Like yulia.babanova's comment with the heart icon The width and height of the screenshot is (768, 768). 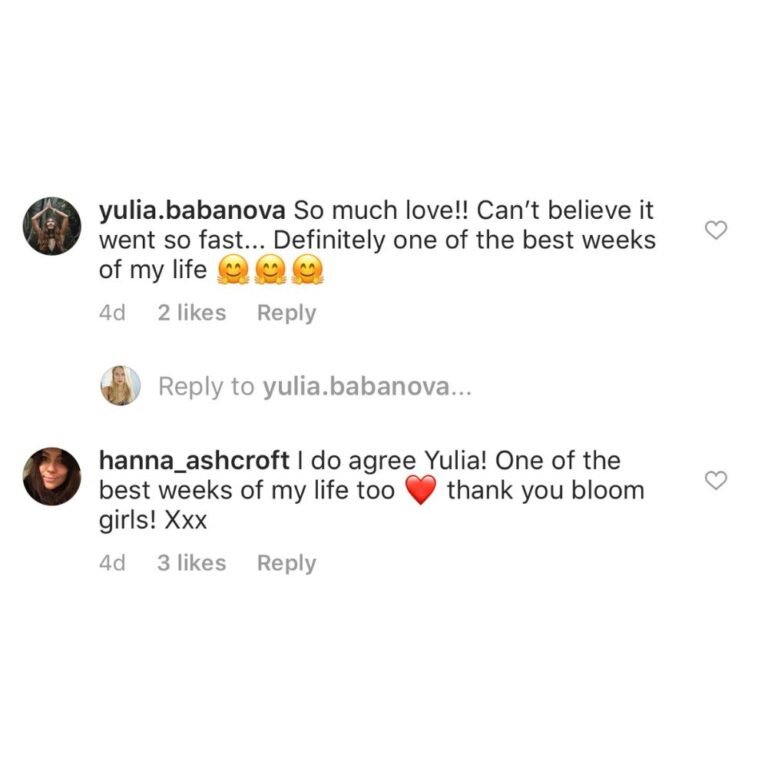pos(716,230)
